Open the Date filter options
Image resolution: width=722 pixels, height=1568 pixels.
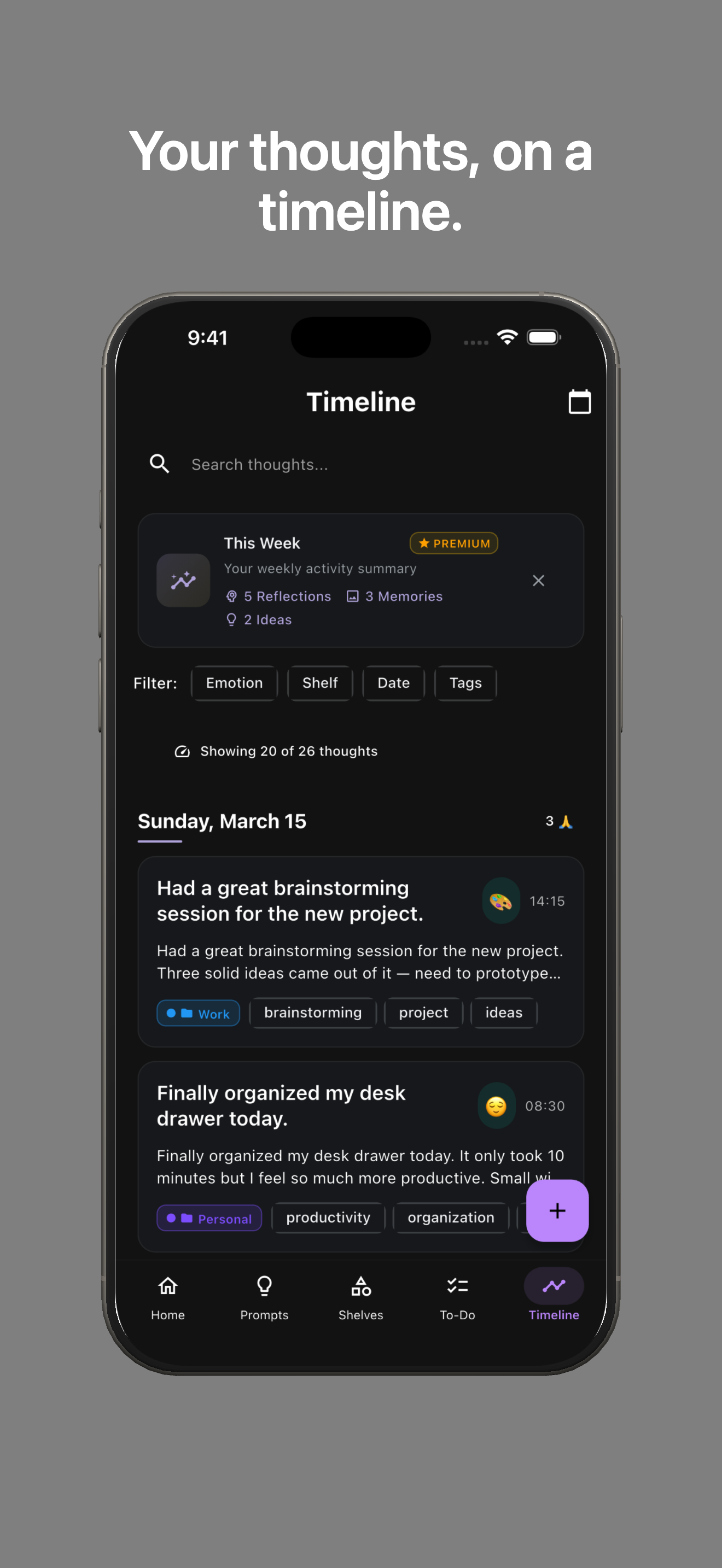coord(393,683)
